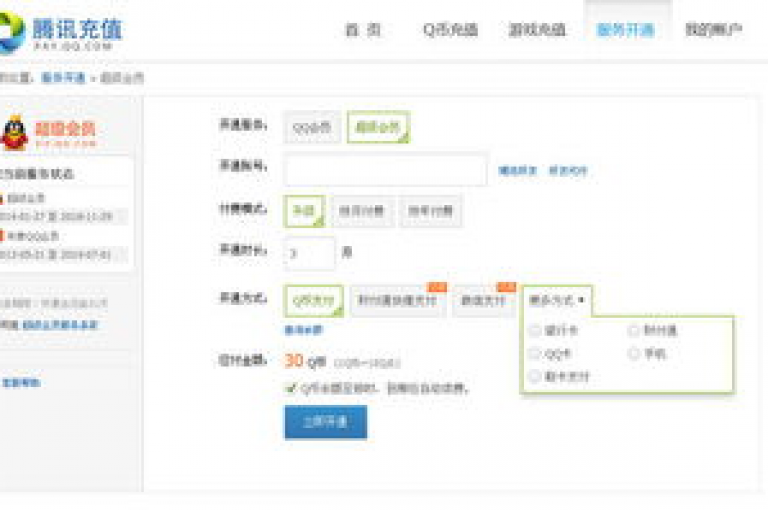The image size is (768, 510).
Task: Click the recharge help link in sidebar
Action: click(x=21, y=383)
